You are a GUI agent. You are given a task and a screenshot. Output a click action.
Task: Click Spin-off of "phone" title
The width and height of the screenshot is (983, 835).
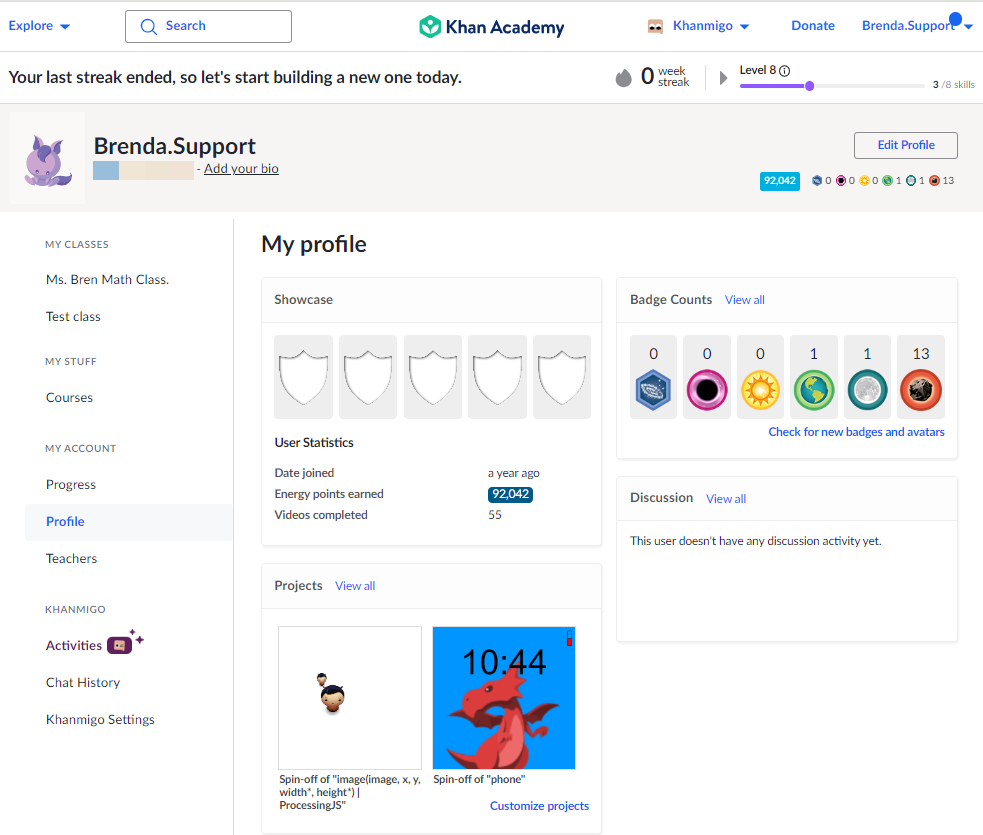point(479,779)
